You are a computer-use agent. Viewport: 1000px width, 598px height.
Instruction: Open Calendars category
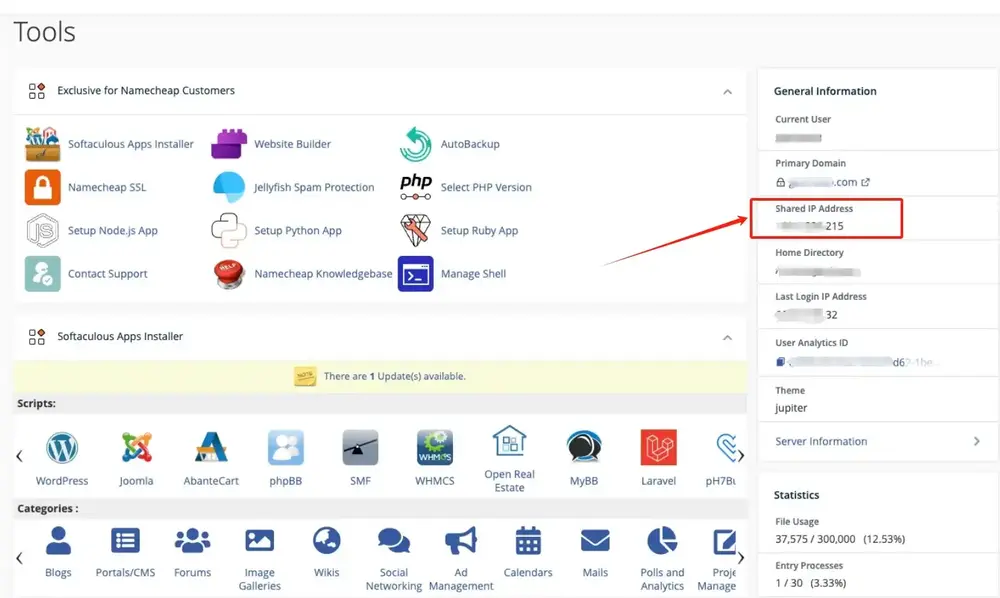[x=528, y=552]
